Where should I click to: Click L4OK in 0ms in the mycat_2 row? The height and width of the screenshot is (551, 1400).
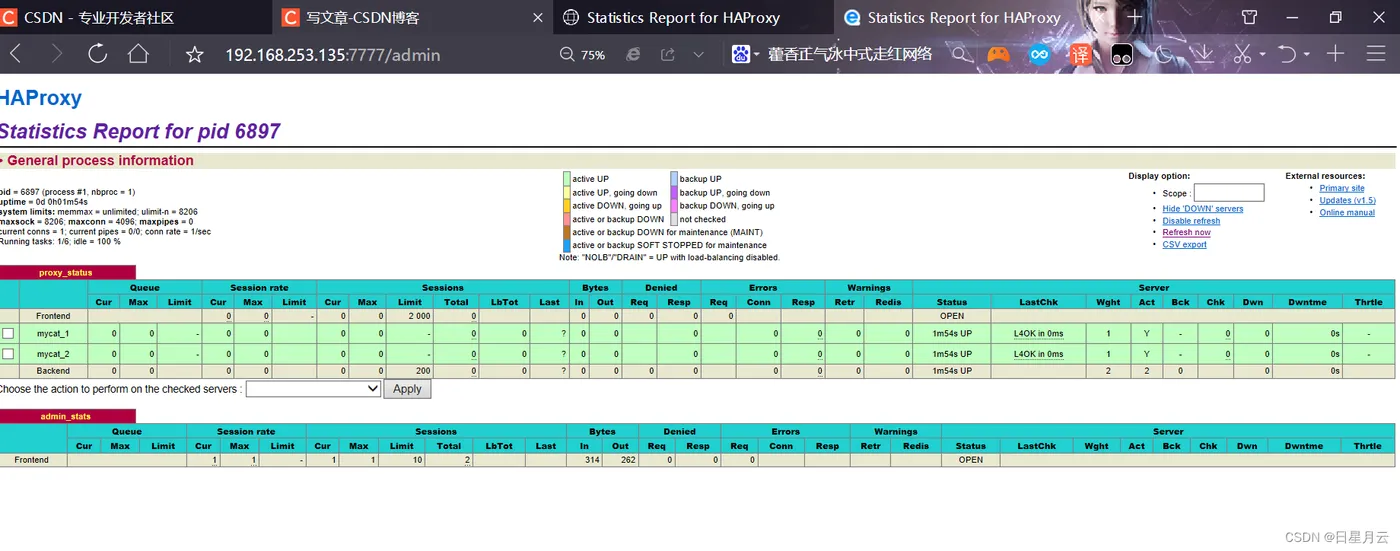[x=1038, y=354]
